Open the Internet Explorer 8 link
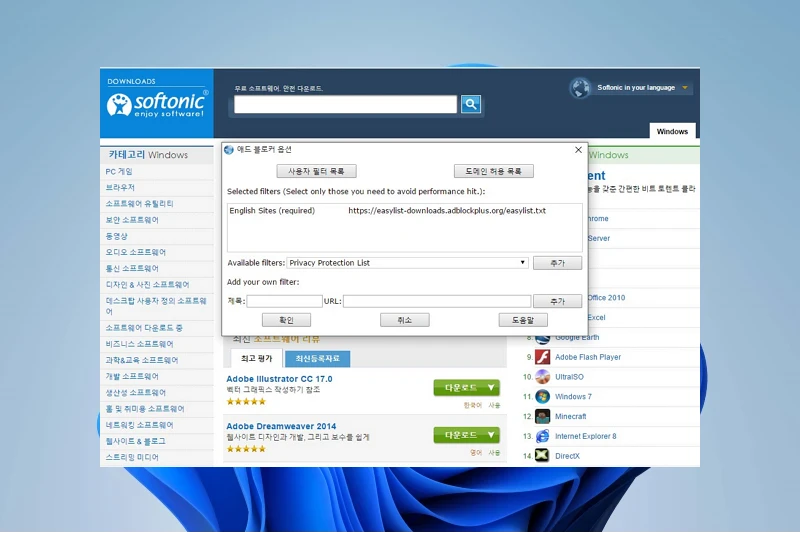Image resolution: width=800 pixels, height=533 pixels. point(586,436)
